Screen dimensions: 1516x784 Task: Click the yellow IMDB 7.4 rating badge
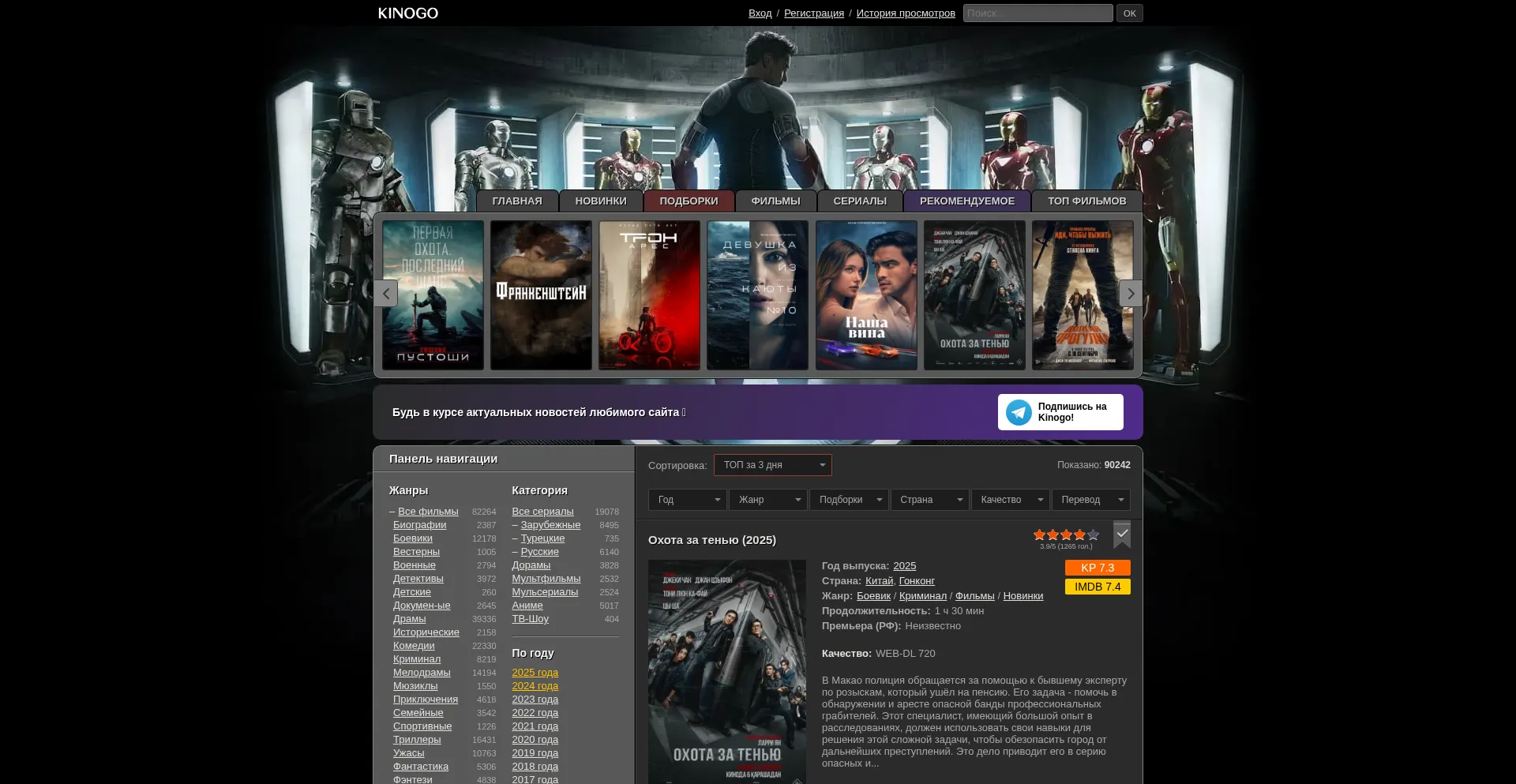[x=1097, y=587]
